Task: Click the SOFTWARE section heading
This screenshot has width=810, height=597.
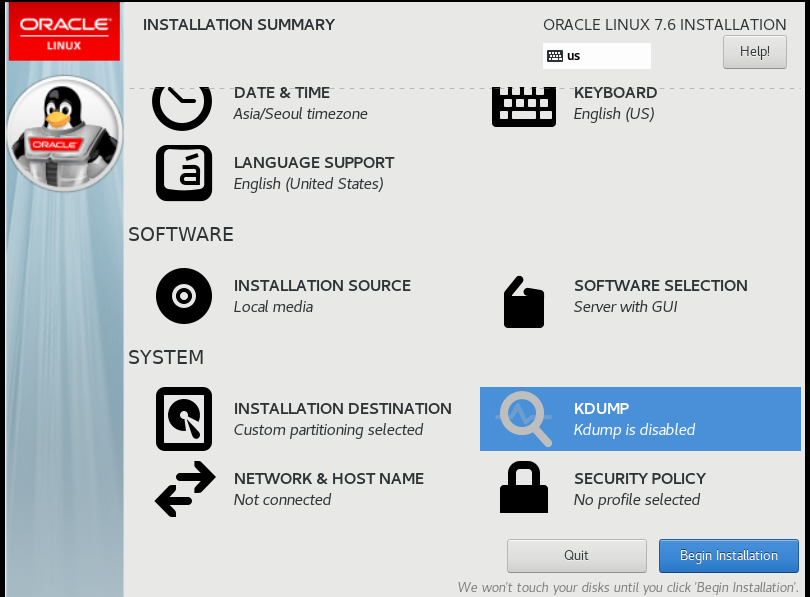Action: (181, 234)
